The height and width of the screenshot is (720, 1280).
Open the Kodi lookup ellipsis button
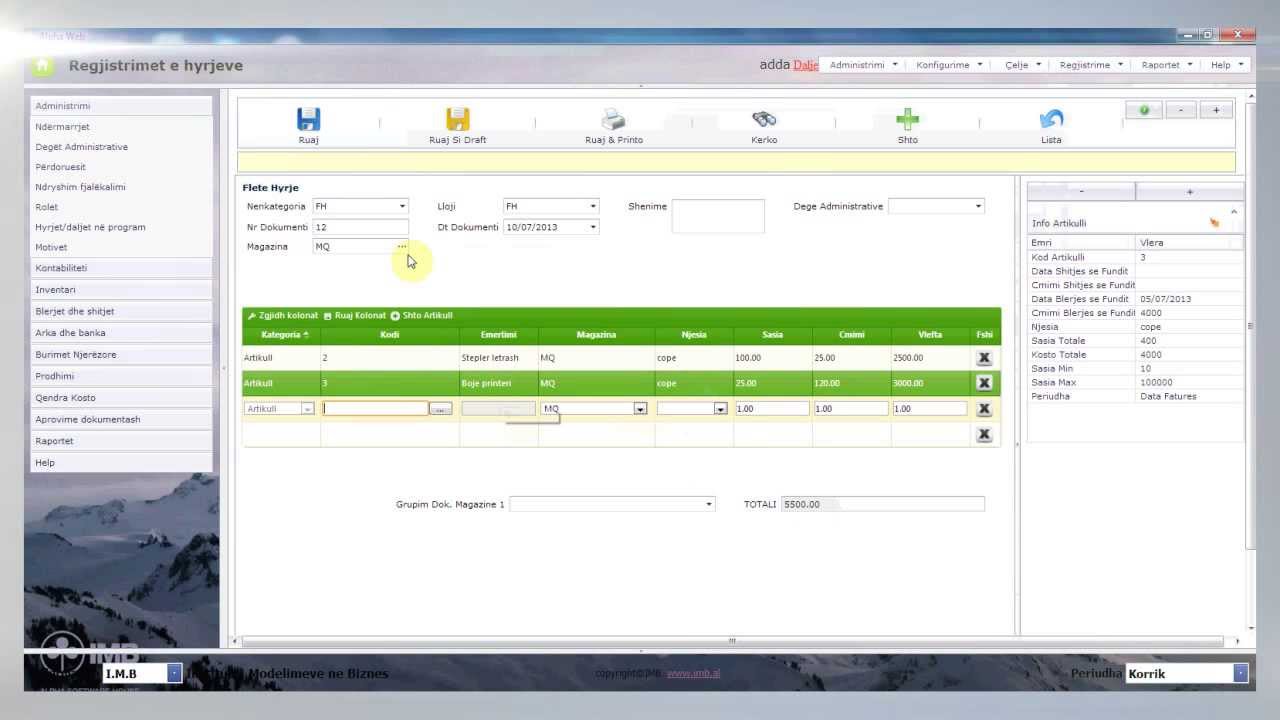(441, 408)
